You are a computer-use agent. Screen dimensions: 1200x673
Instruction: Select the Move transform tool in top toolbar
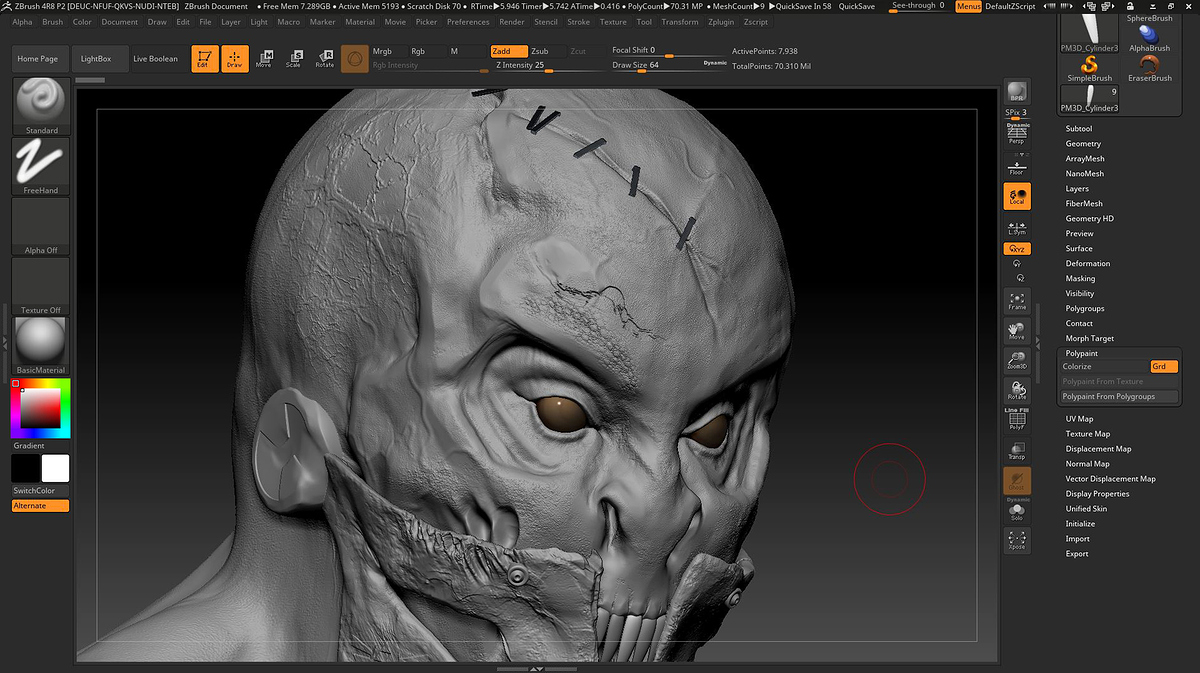[x=264, y=59]
